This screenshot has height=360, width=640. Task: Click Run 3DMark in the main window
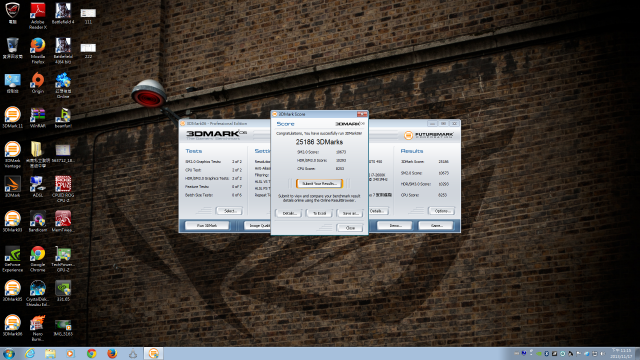click(x=207, y=226)
